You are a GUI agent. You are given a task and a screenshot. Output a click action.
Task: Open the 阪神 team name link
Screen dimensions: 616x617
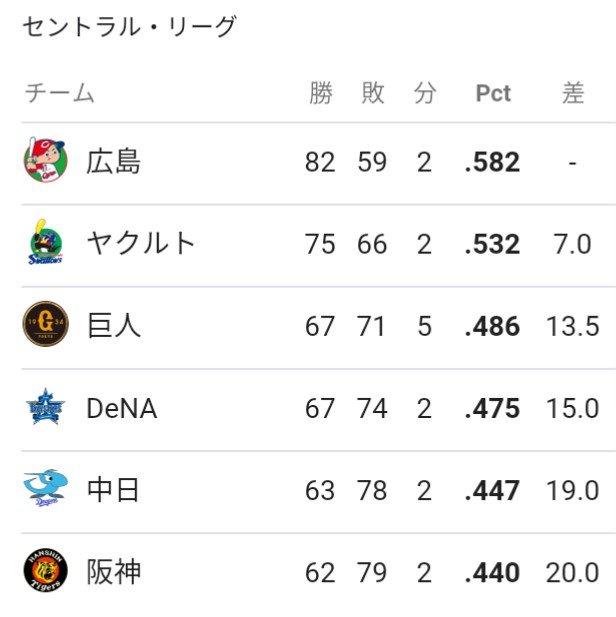tap(113, 572)
